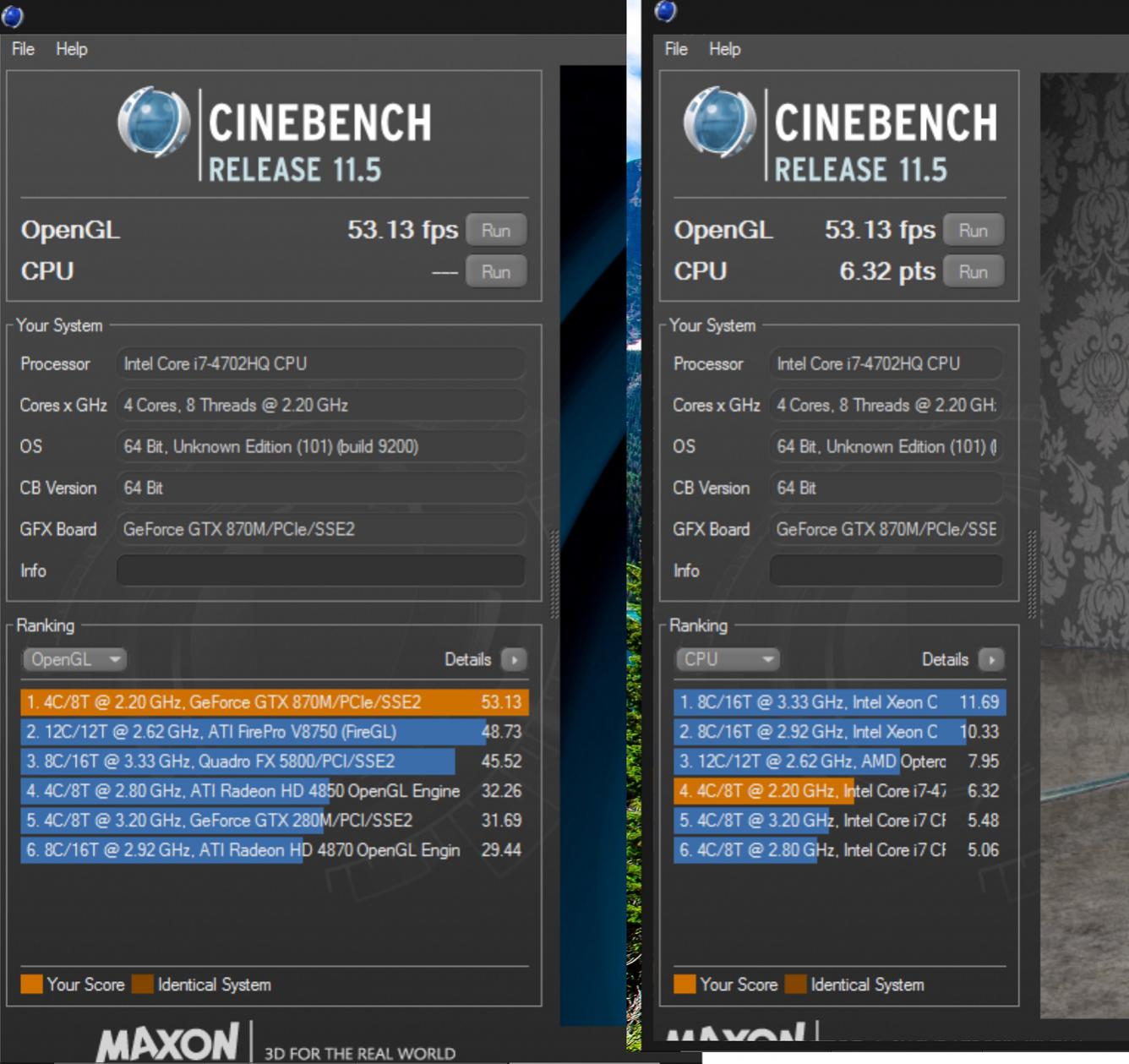1129x1064 pixels.
Task: Open the CPU ranking dropdown in right window
Action: (x=728, y=659)
